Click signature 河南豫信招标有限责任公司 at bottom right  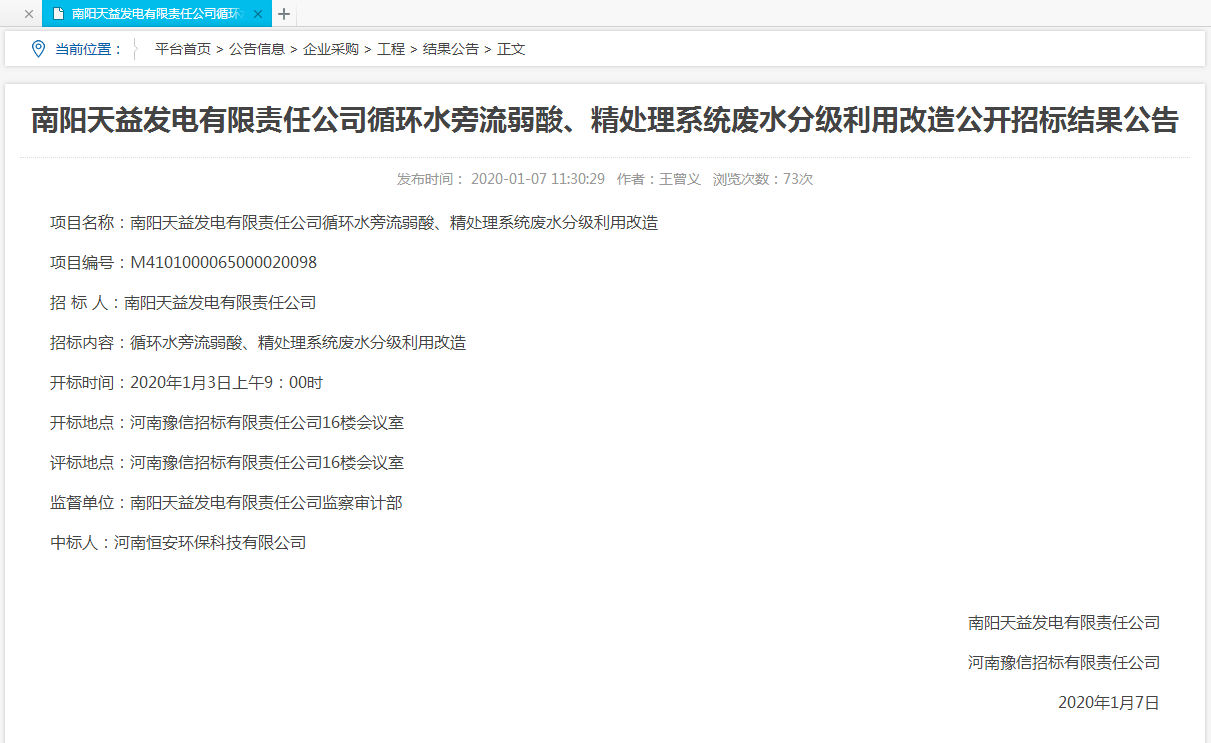[1064, 662]
